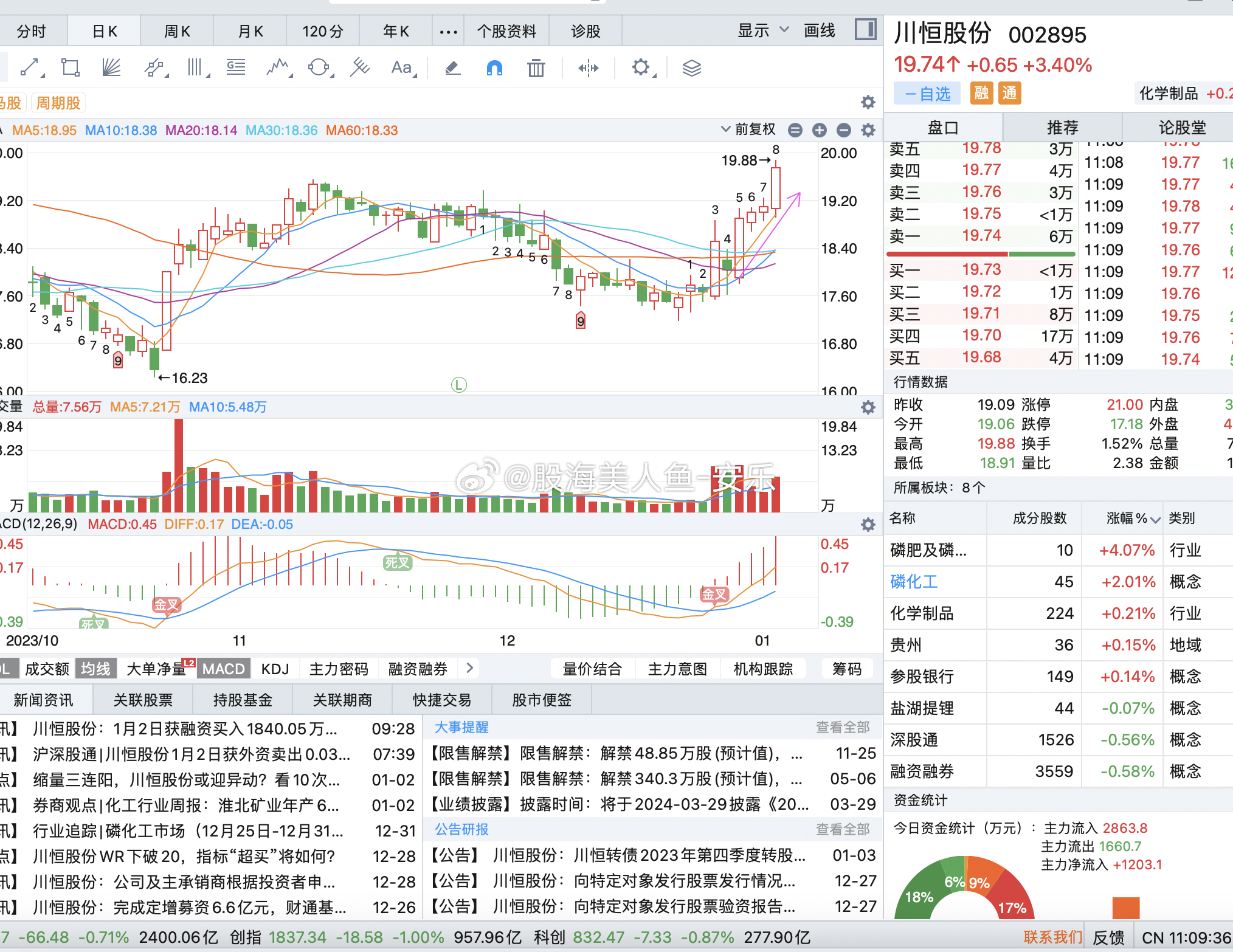
Task: Remove stock via 一自选 button
Action: 927,94
